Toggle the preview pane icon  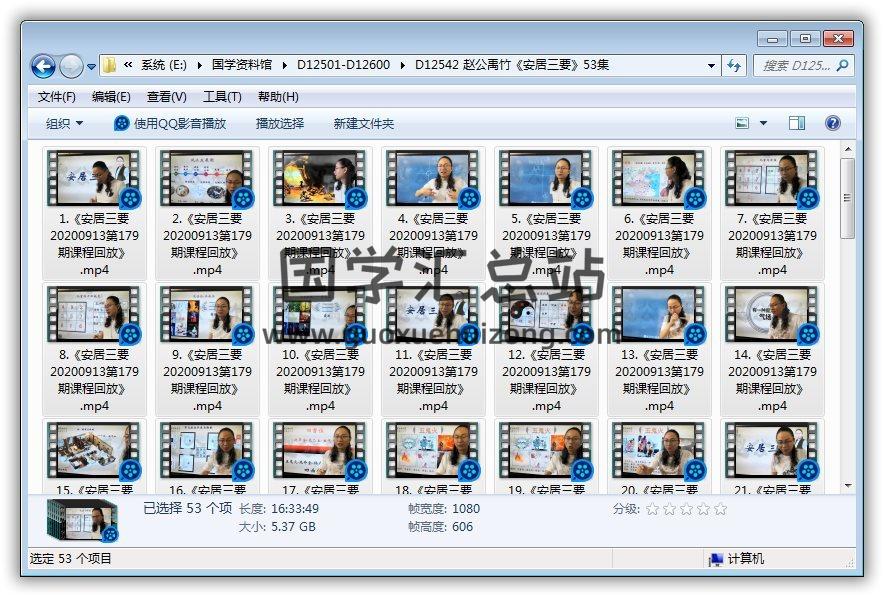796,123
